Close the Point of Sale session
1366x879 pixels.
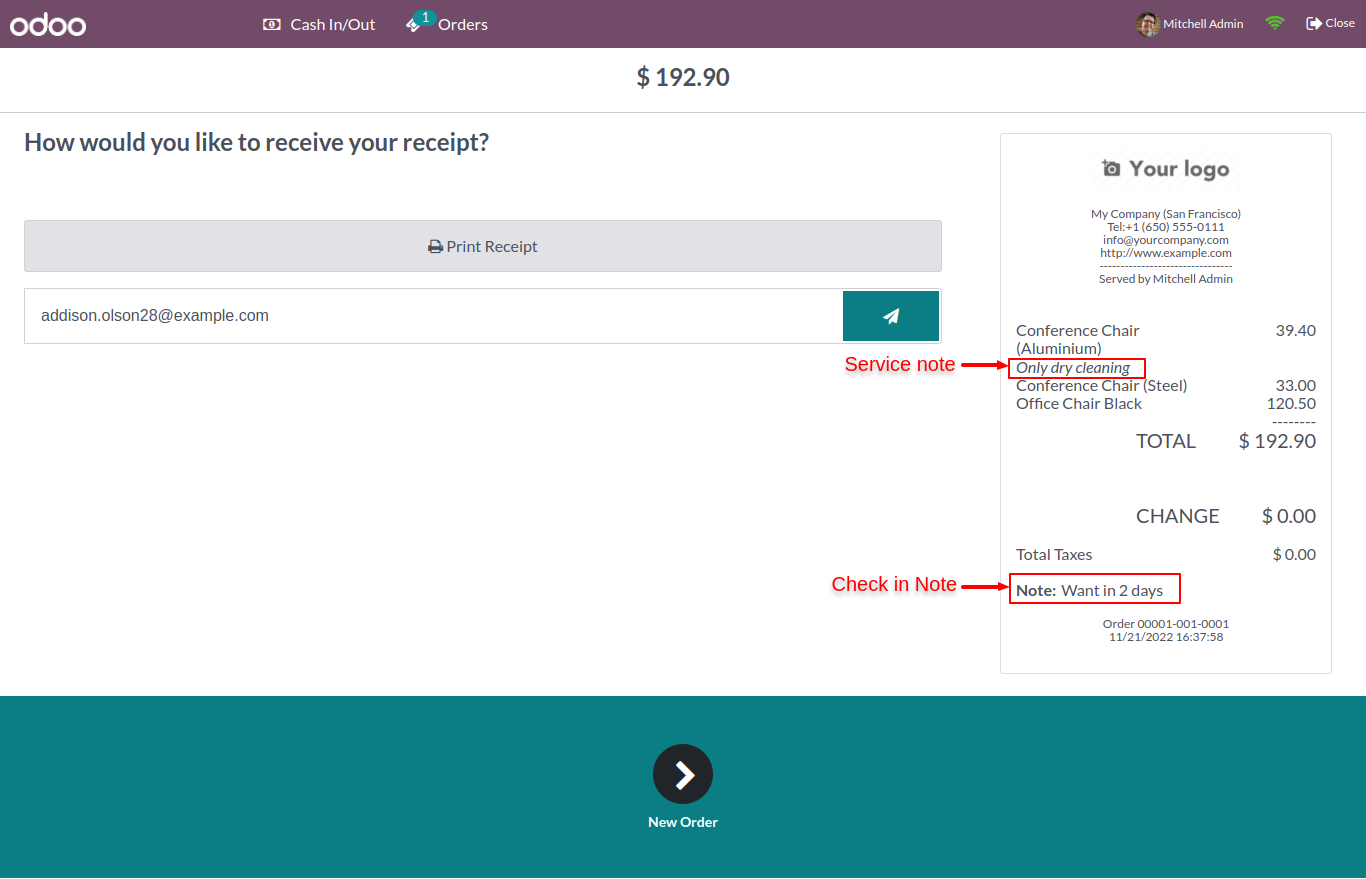[1330, 23]
